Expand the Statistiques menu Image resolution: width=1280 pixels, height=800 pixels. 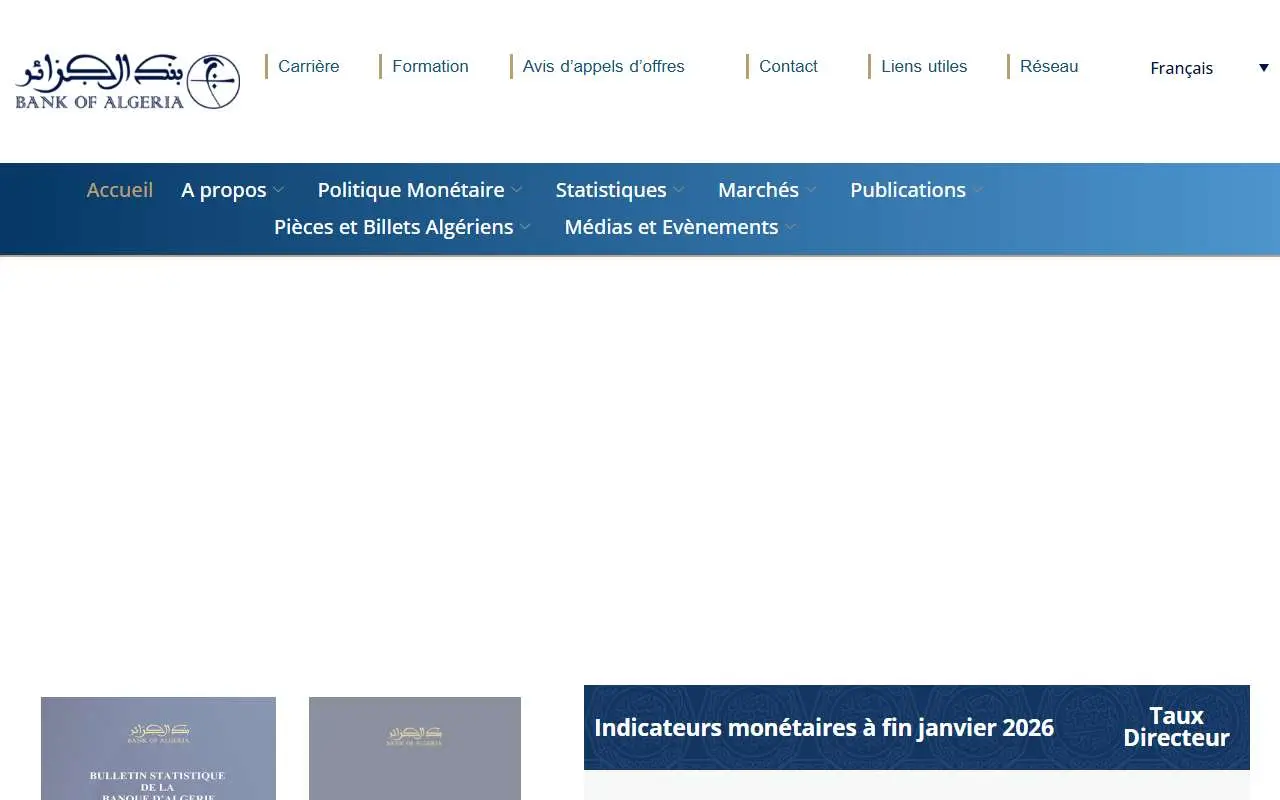[620, 190]
